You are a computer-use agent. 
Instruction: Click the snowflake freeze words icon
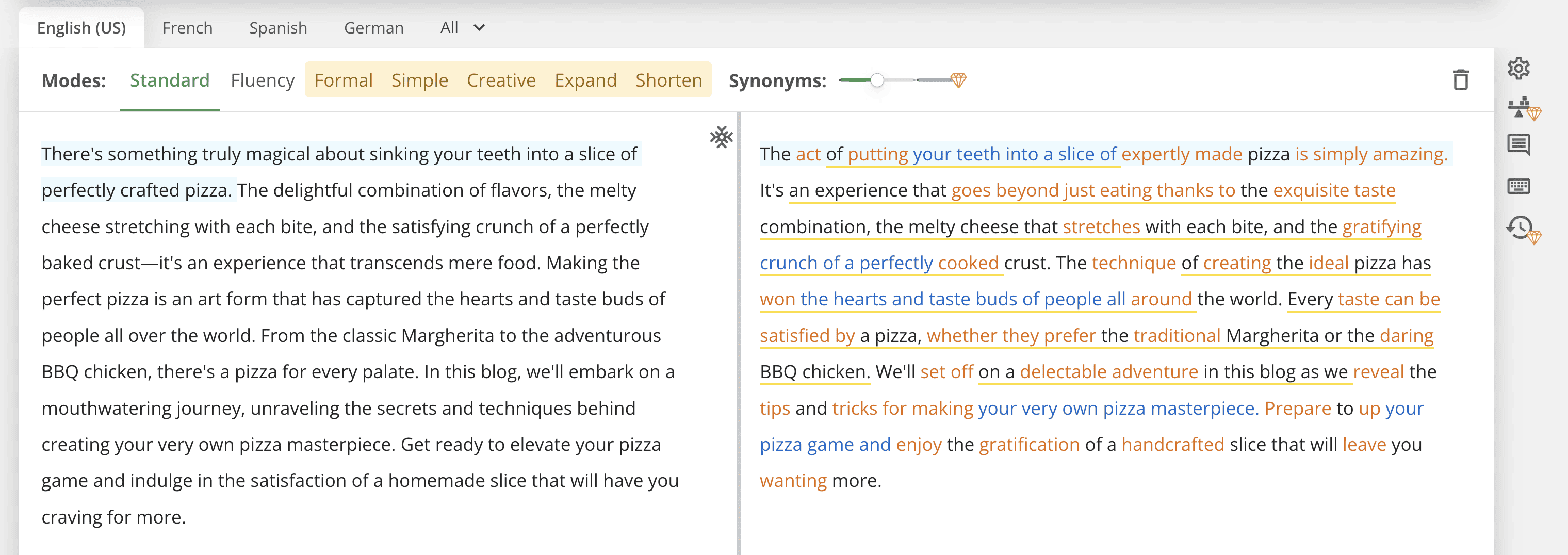(721, 137)
